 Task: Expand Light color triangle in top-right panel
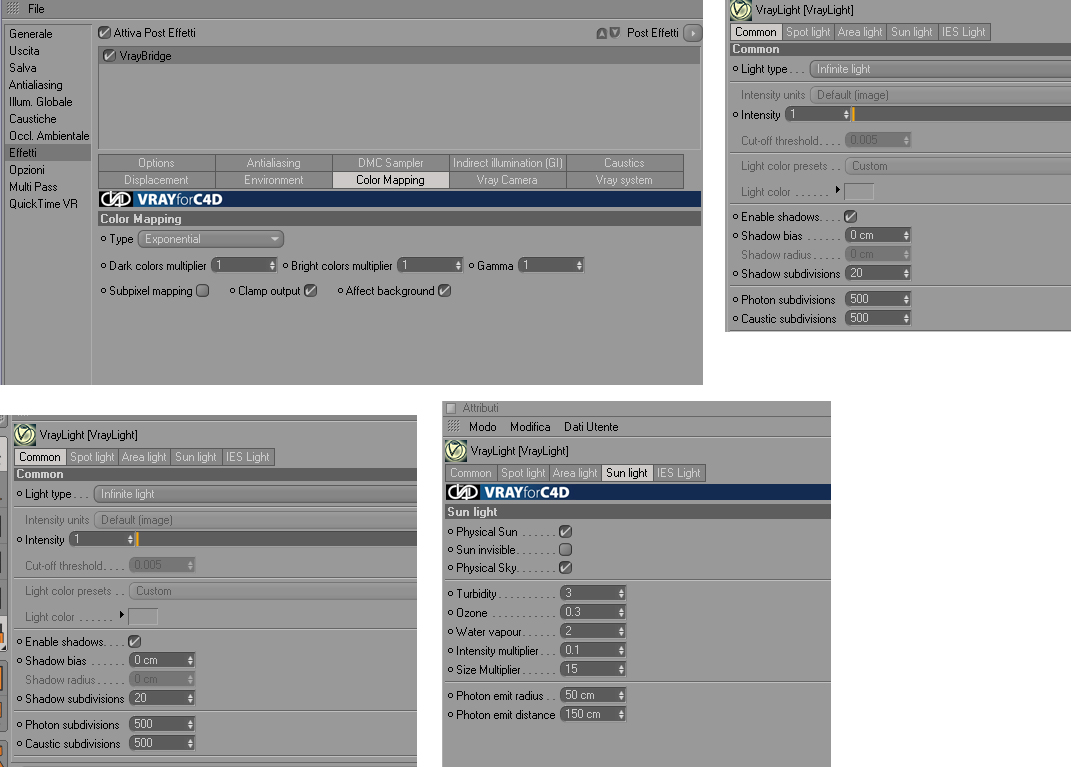(x=837, y=190)
